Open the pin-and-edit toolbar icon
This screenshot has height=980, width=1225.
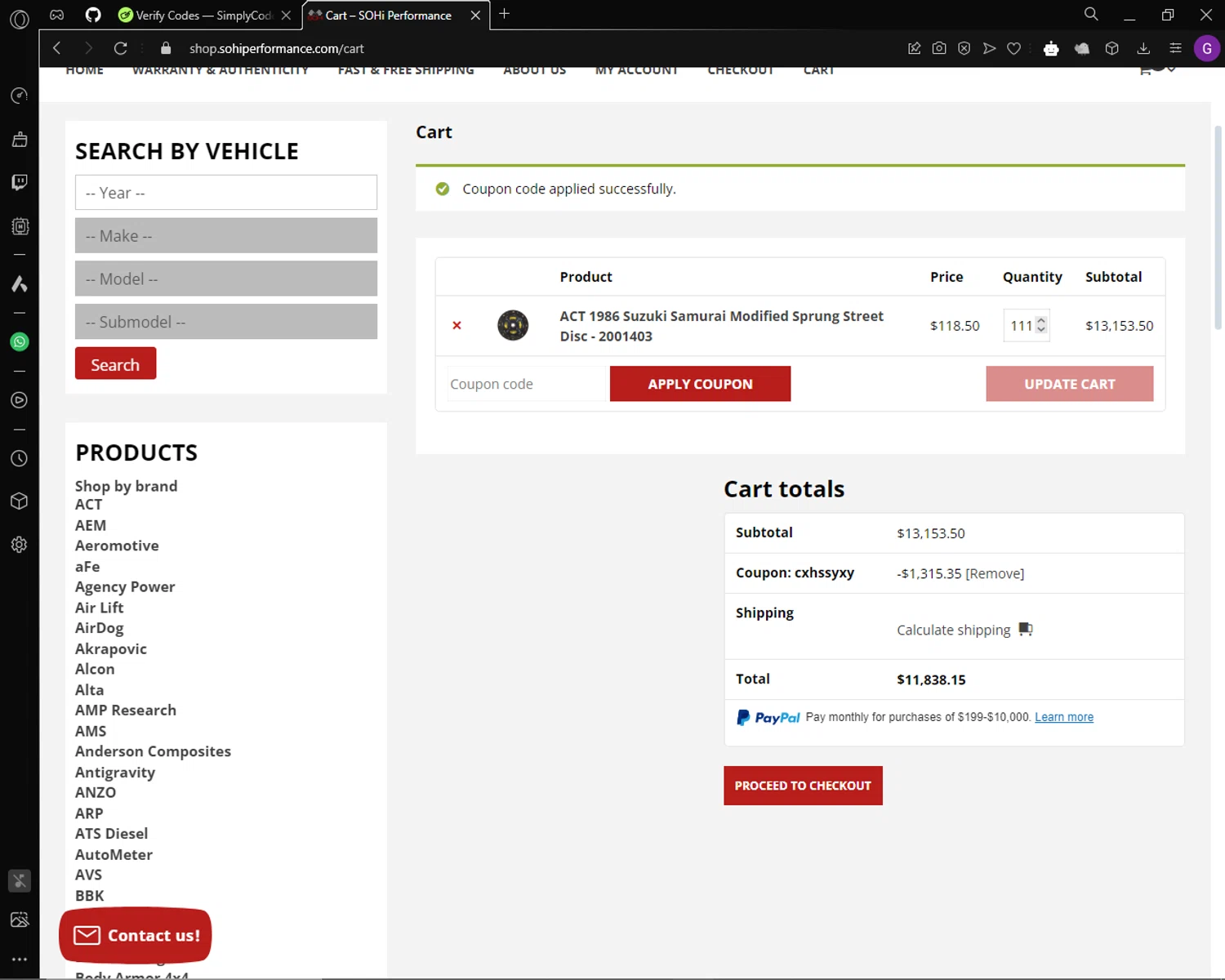(915, 48)
